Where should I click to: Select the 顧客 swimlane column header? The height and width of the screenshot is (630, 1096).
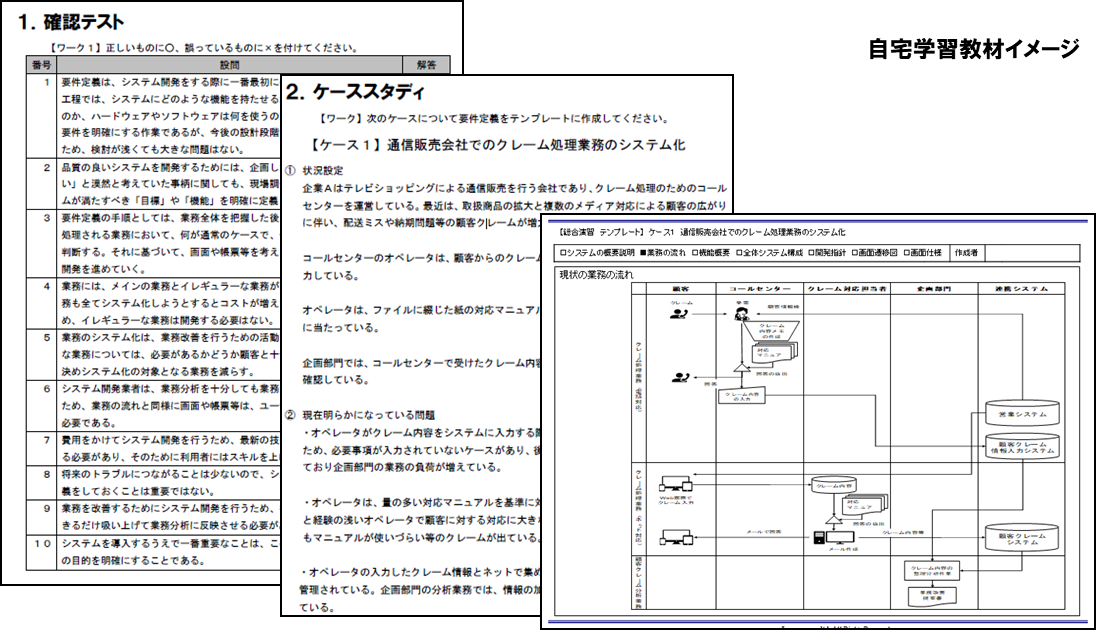click(x=681, y=288)
